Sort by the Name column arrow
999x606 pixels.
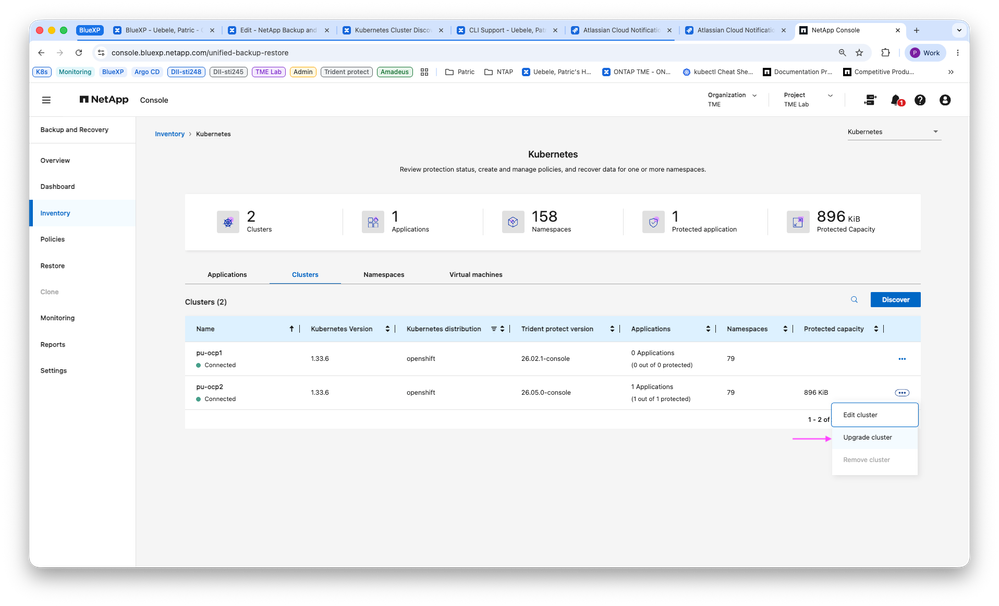click(292, 329)
